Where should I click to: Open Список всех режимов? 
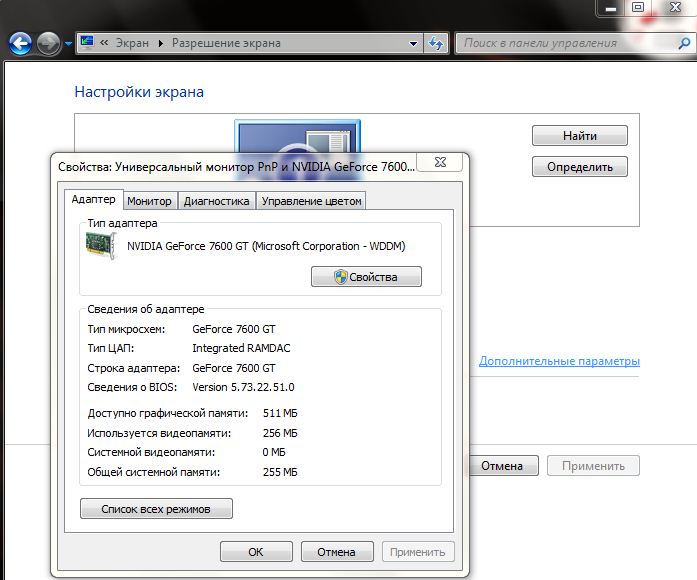[156, 508]
